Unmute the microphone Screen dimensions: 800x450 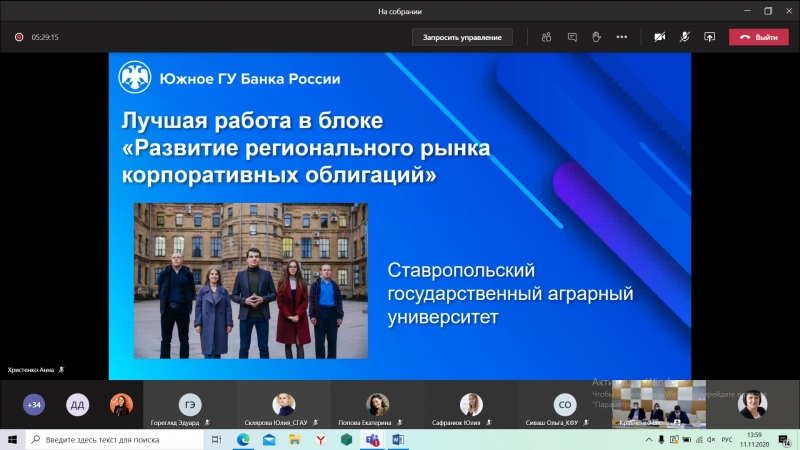click(x=685, y=37)
